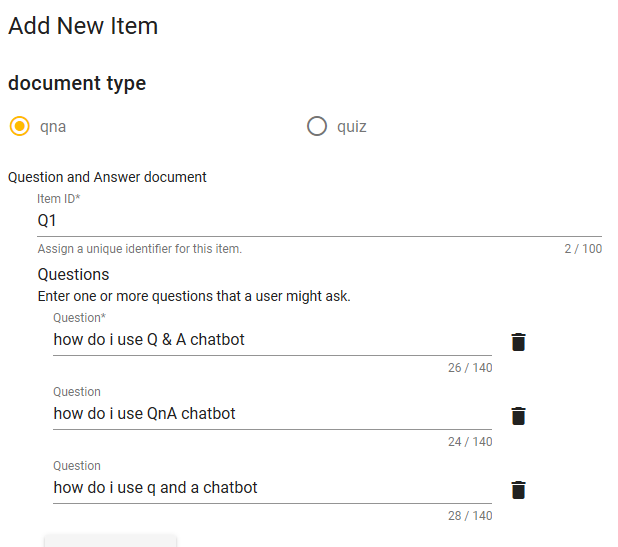Click the 'Add New Item' dialog heading
This screenshot has height=547, width=618.
point(83,26)
